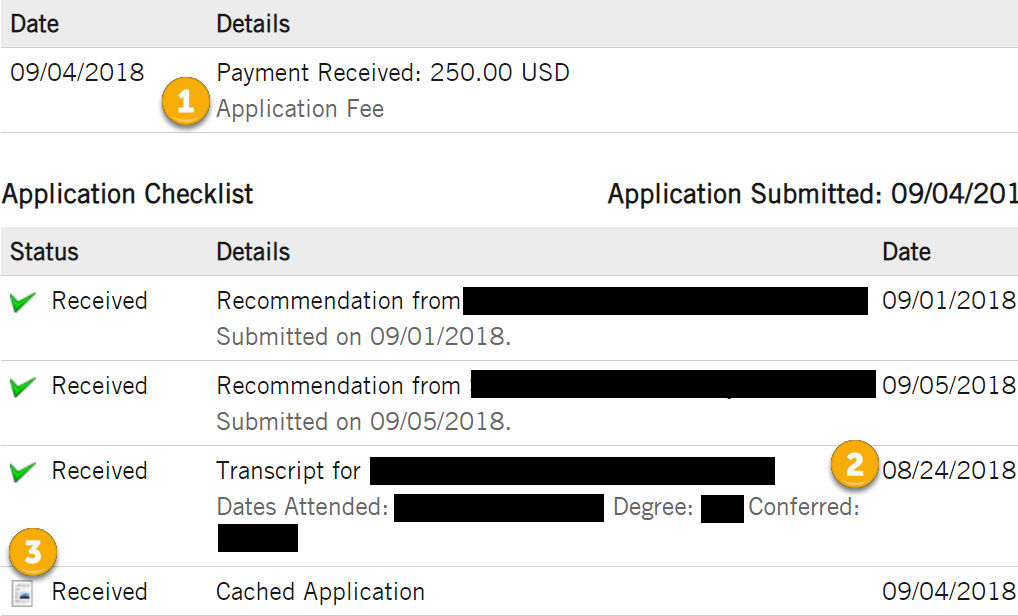1018x616 pixels.
Task: Click the Status column header
Action: (x=44, y=252)
